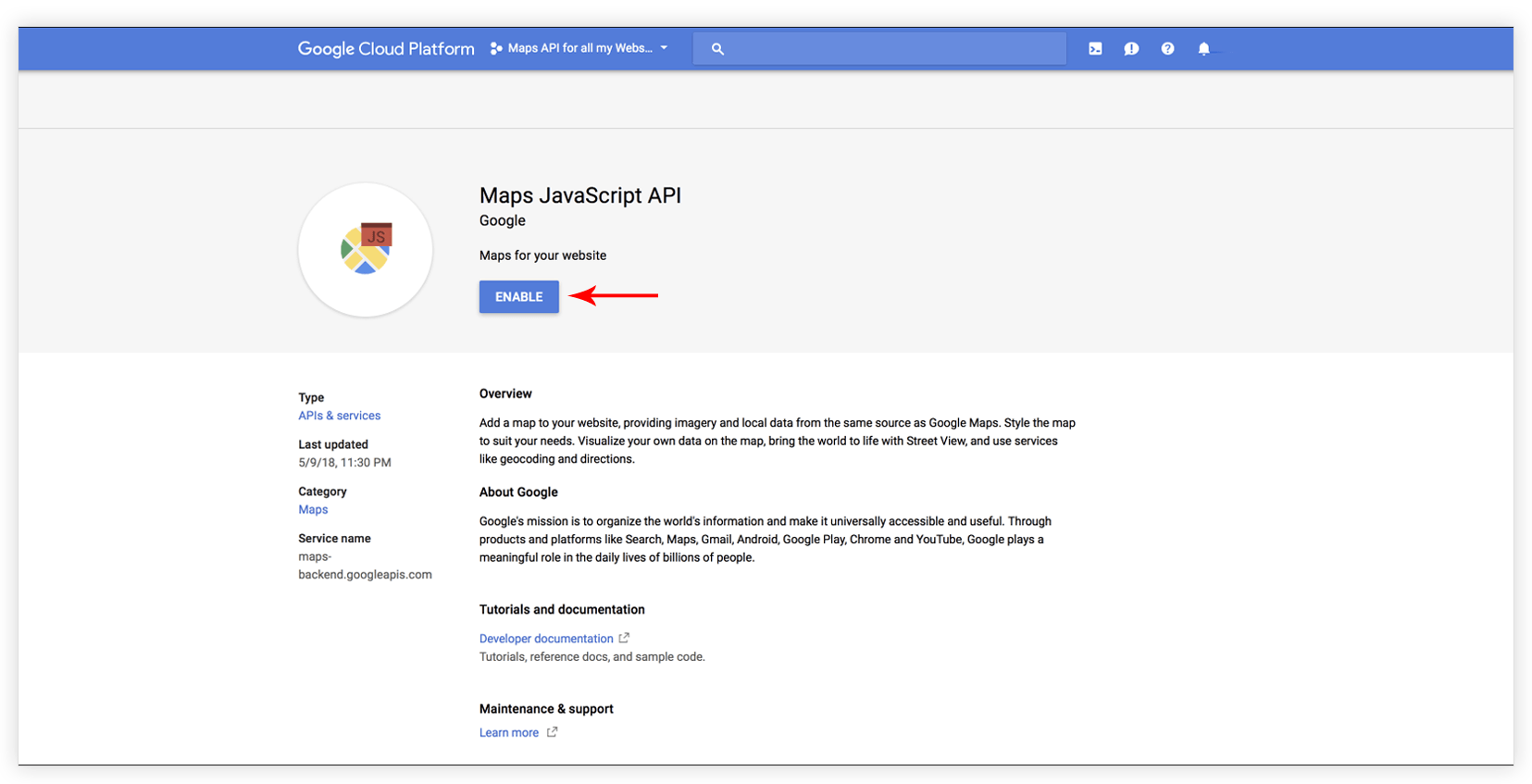Click the send feedback exclamation icon
This screenshot has width=1532, height=784.
(x=1131, y=49)
